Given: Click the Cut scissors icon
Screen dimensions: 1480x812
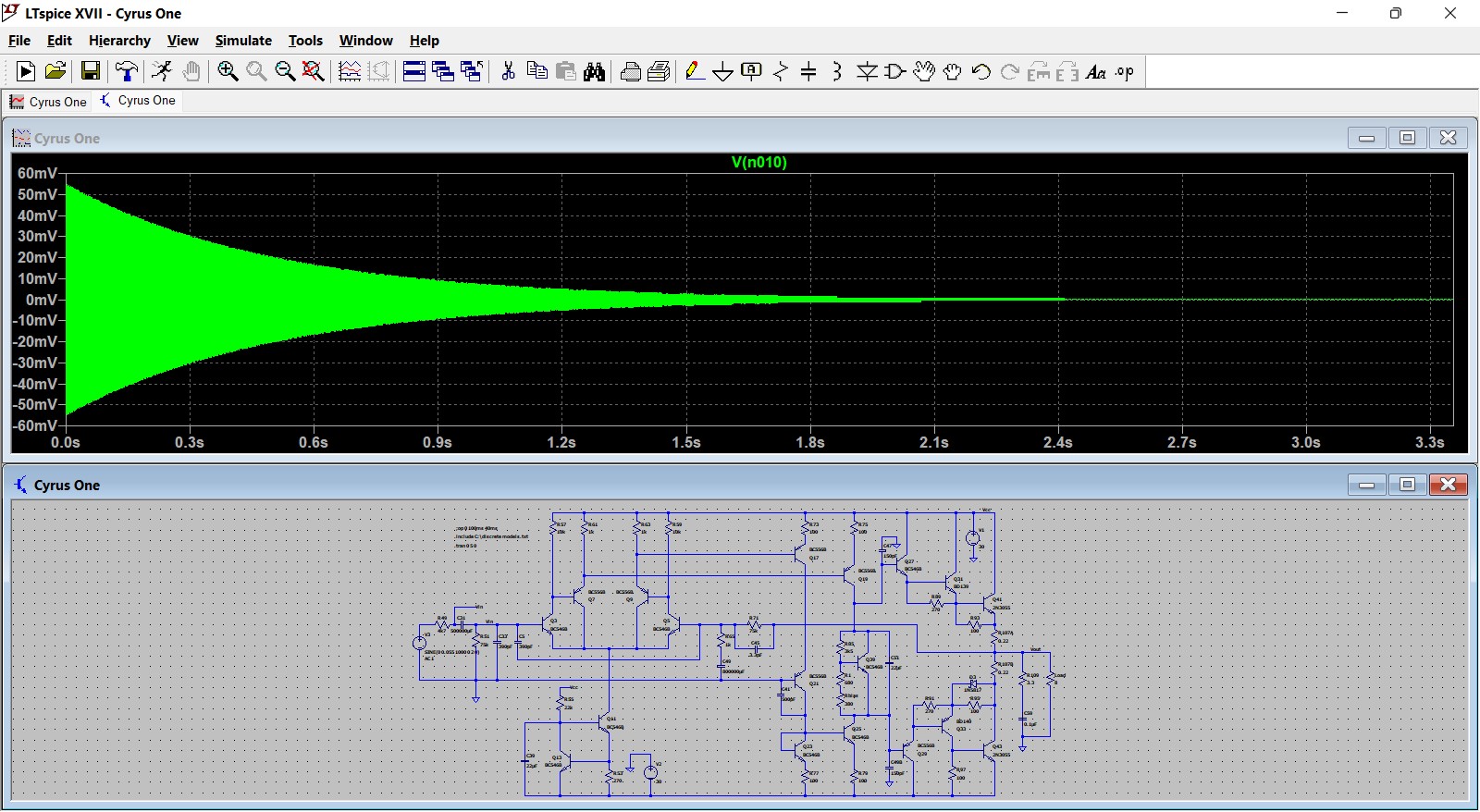Looking at the screenshot, I should point(508,71).
